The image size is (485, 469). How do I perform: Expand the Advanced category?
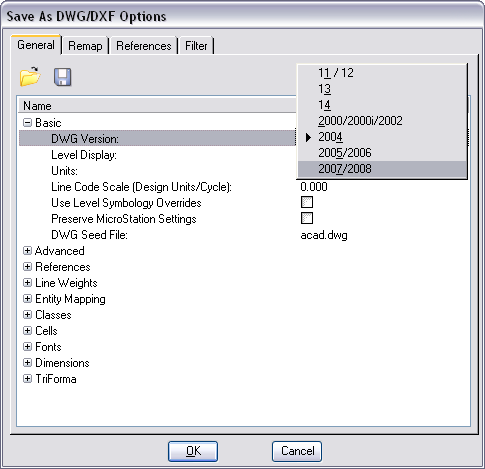tap(27, 251)
